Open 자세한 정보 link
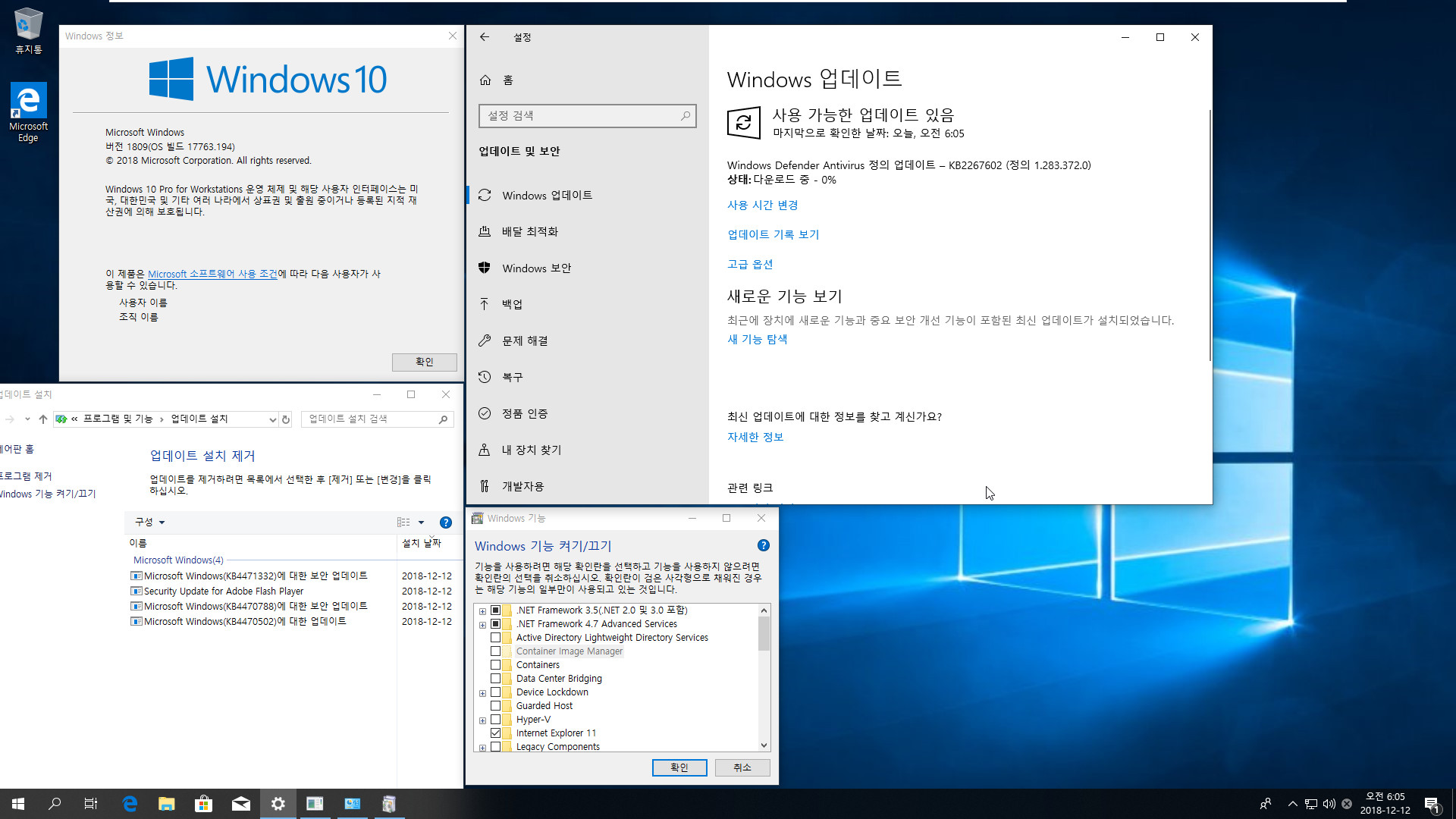This screenshot has height=819, width=1456. [x=755, y=437]
